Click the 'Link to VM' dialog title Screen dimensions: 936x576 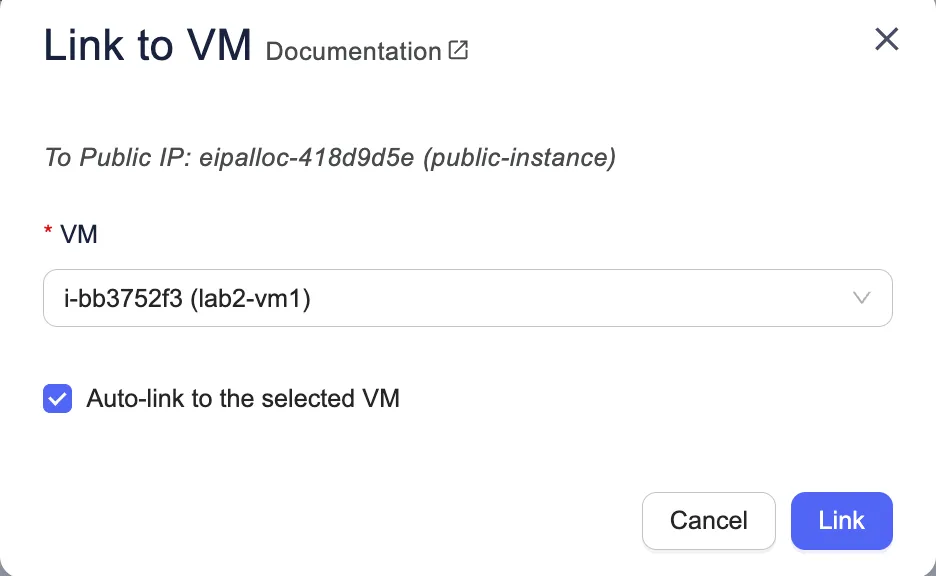[147, 46]
